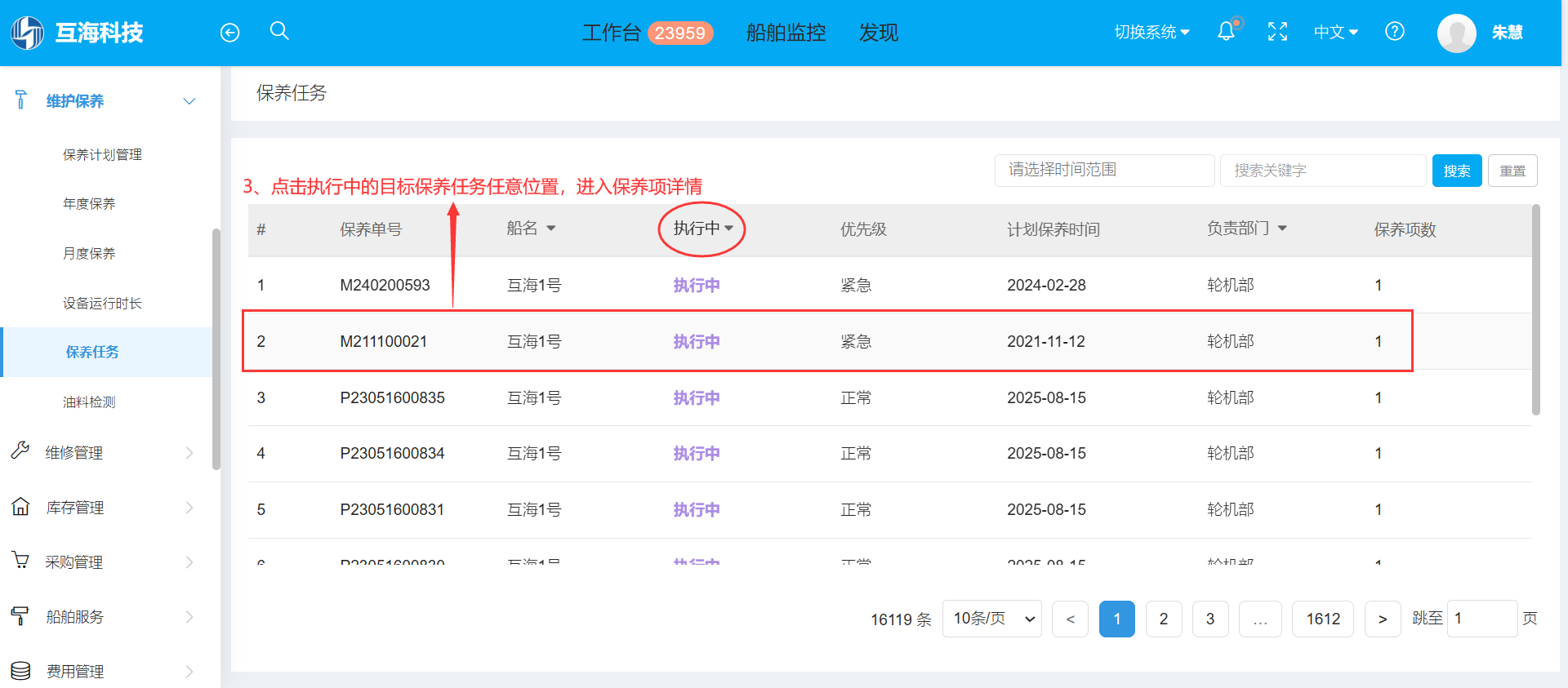Click the back arrow circle icon
1568x688 pixels.
pos(230,33)
